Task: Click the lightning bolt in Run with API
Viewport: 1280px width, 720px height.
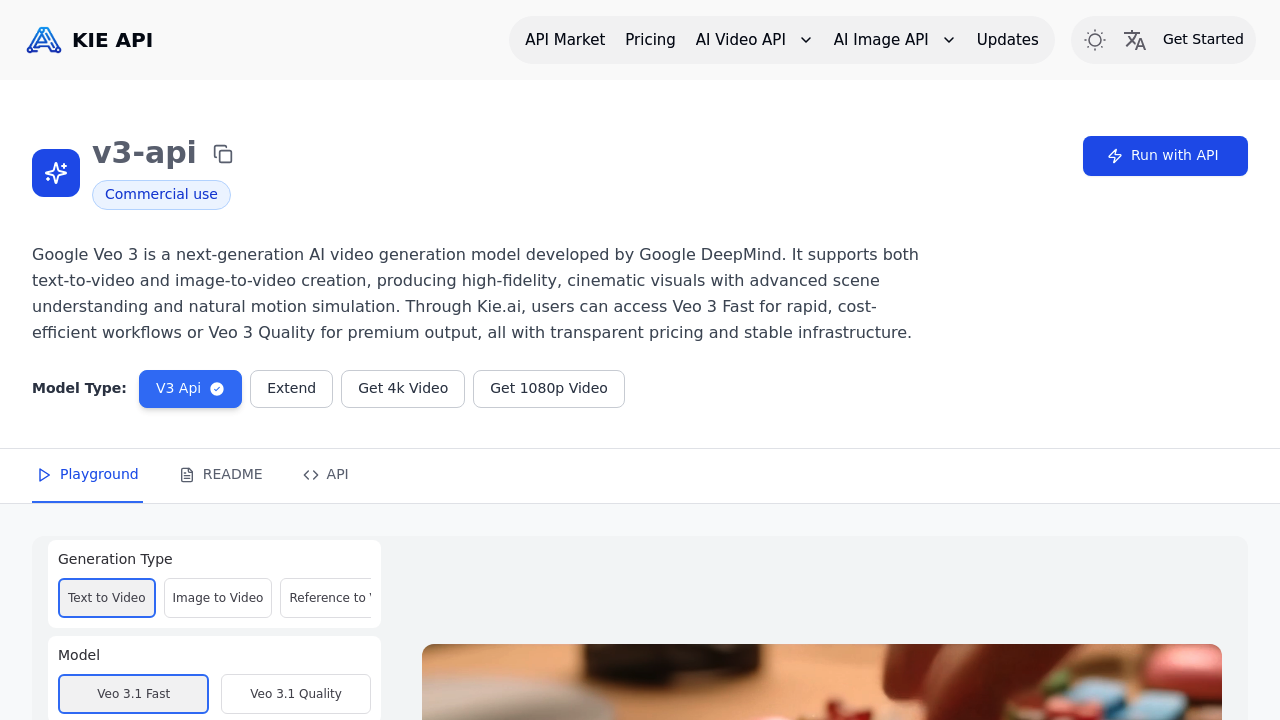Action: coord(1115,156)
